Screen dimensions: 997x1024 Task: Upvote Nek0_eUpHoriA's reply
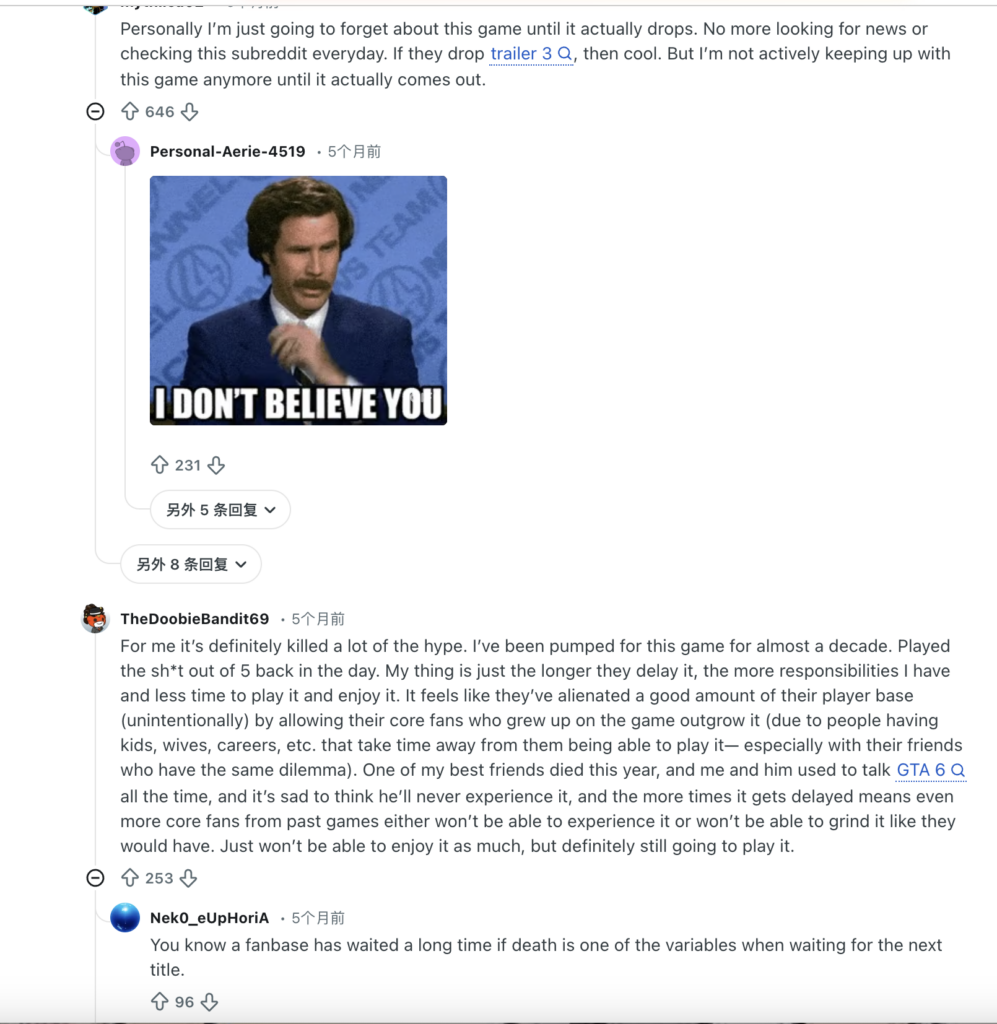click(x=160, y=1001)
